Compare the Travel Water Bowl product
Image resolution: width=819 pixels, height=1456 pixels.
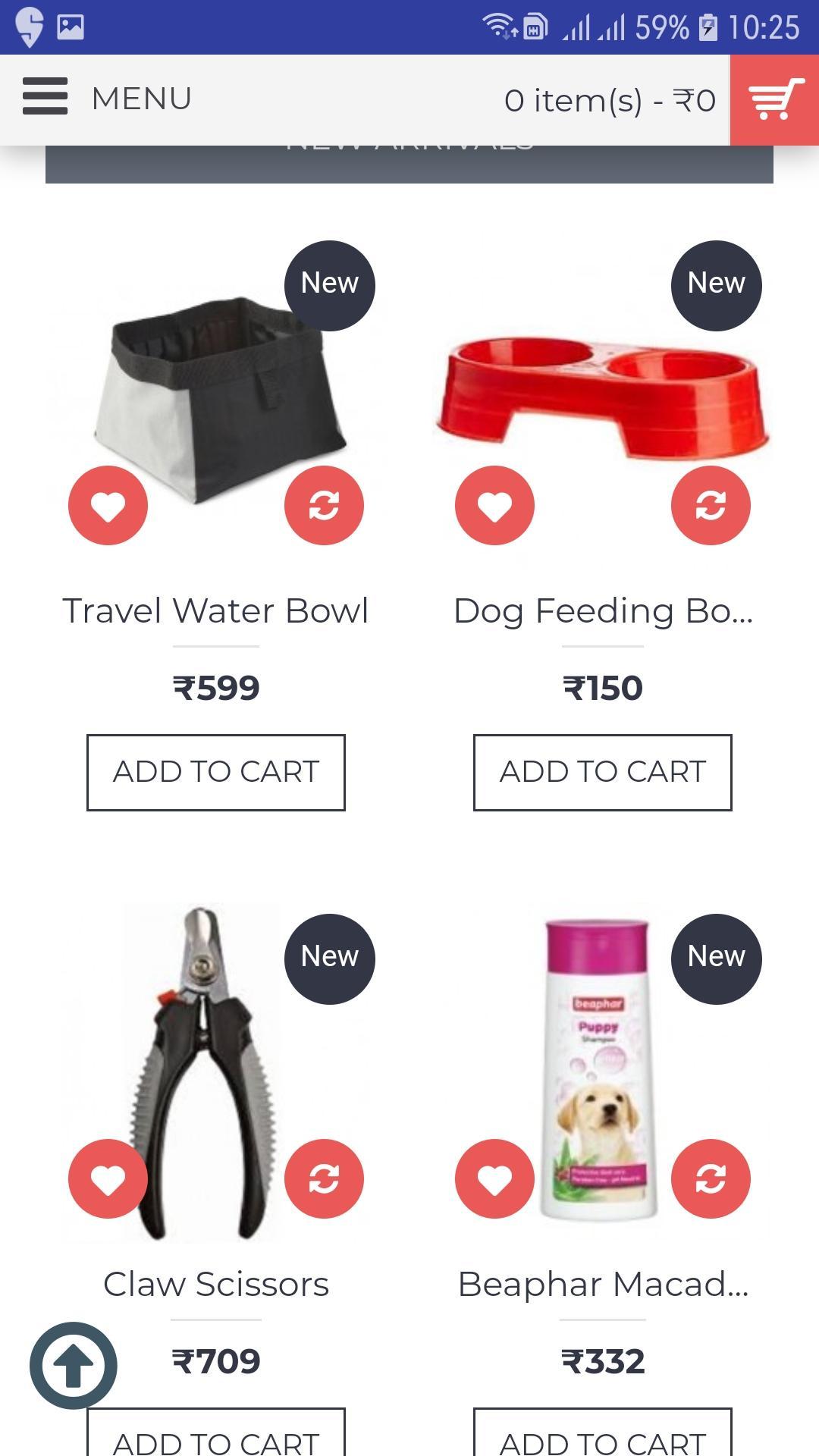(x=324, y=505)
